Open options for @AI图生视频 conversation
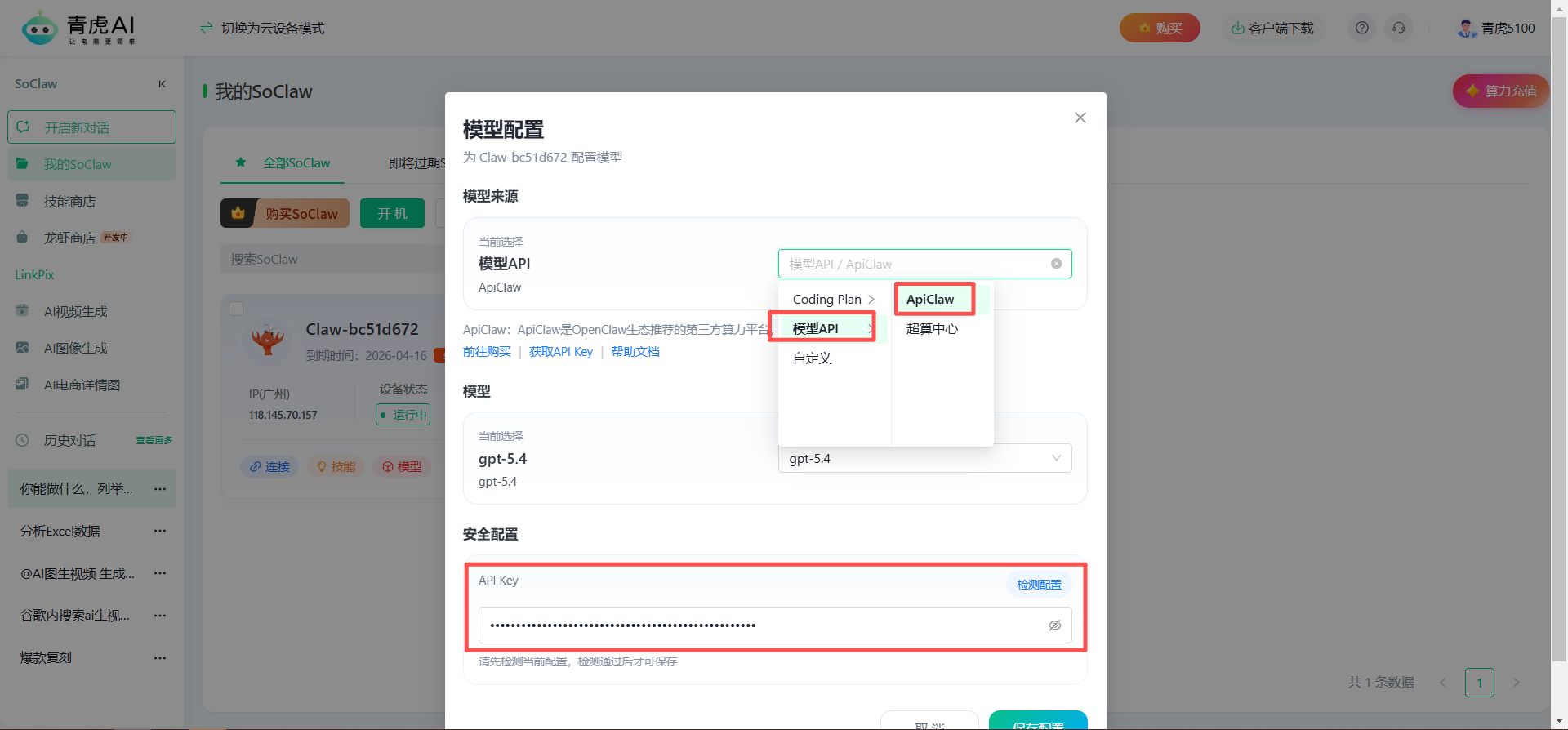Image resolution: width=1568 pixels, height=730 pixels. pyautogui.click(x=160, y=573)
